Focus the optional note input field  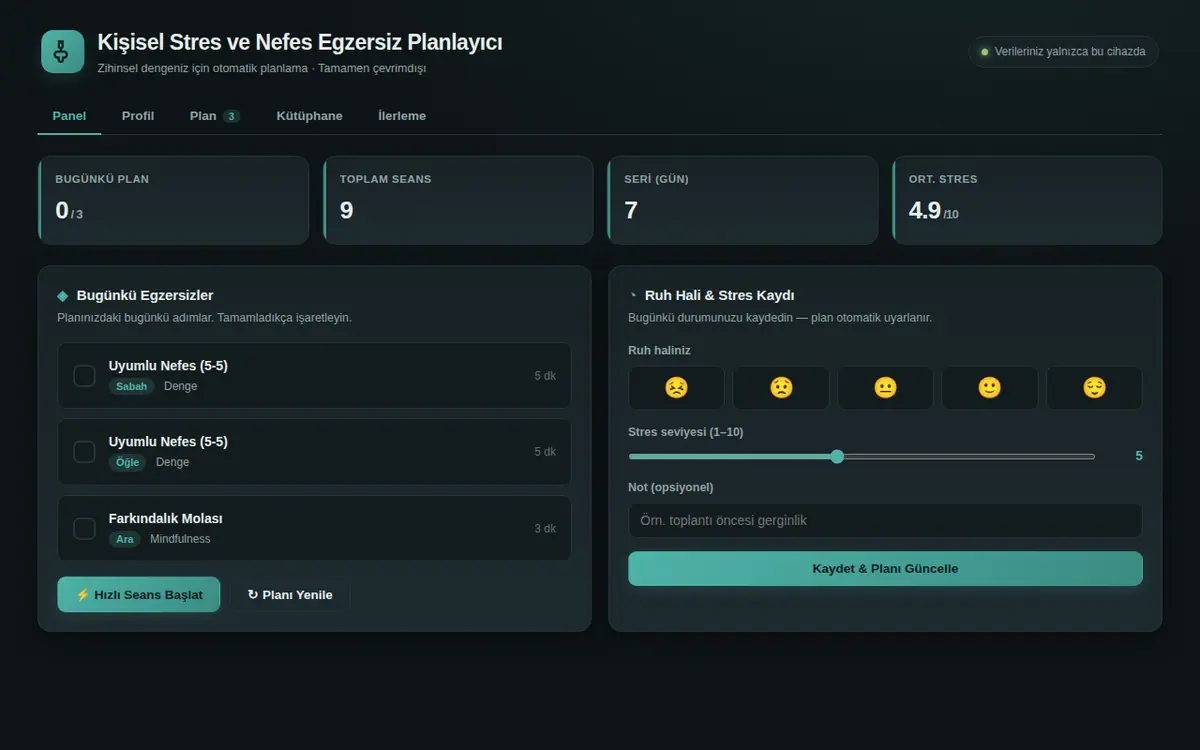[885, 521]
